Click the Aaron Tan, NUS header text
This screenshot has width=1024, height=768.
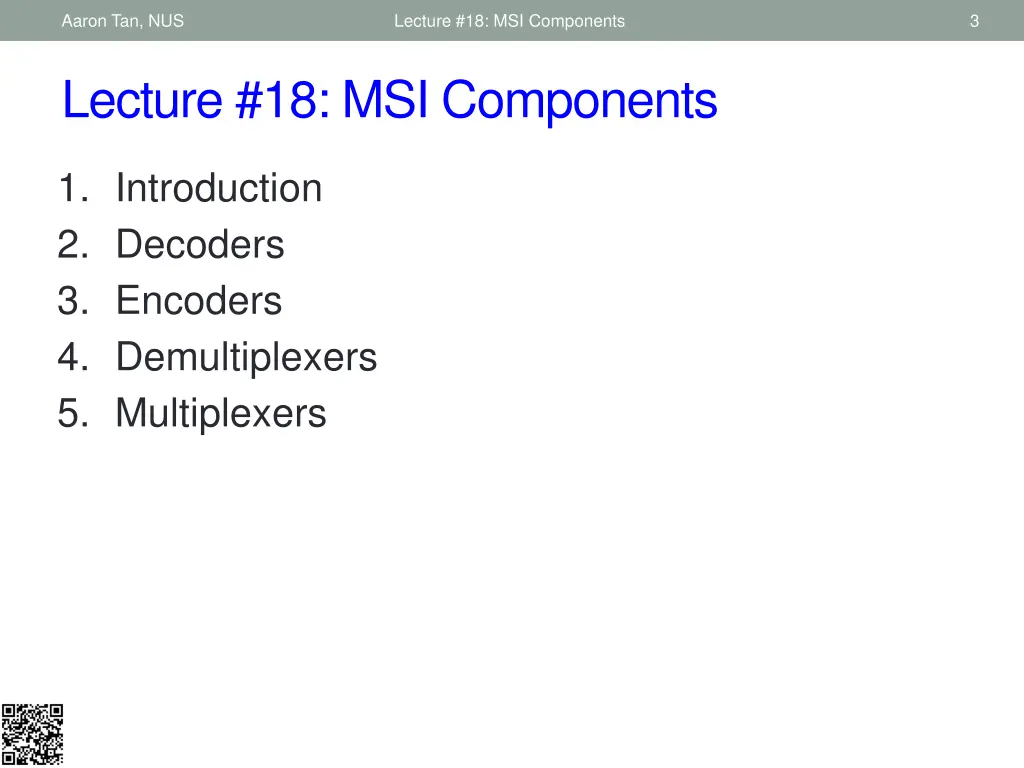click(123, 21)
